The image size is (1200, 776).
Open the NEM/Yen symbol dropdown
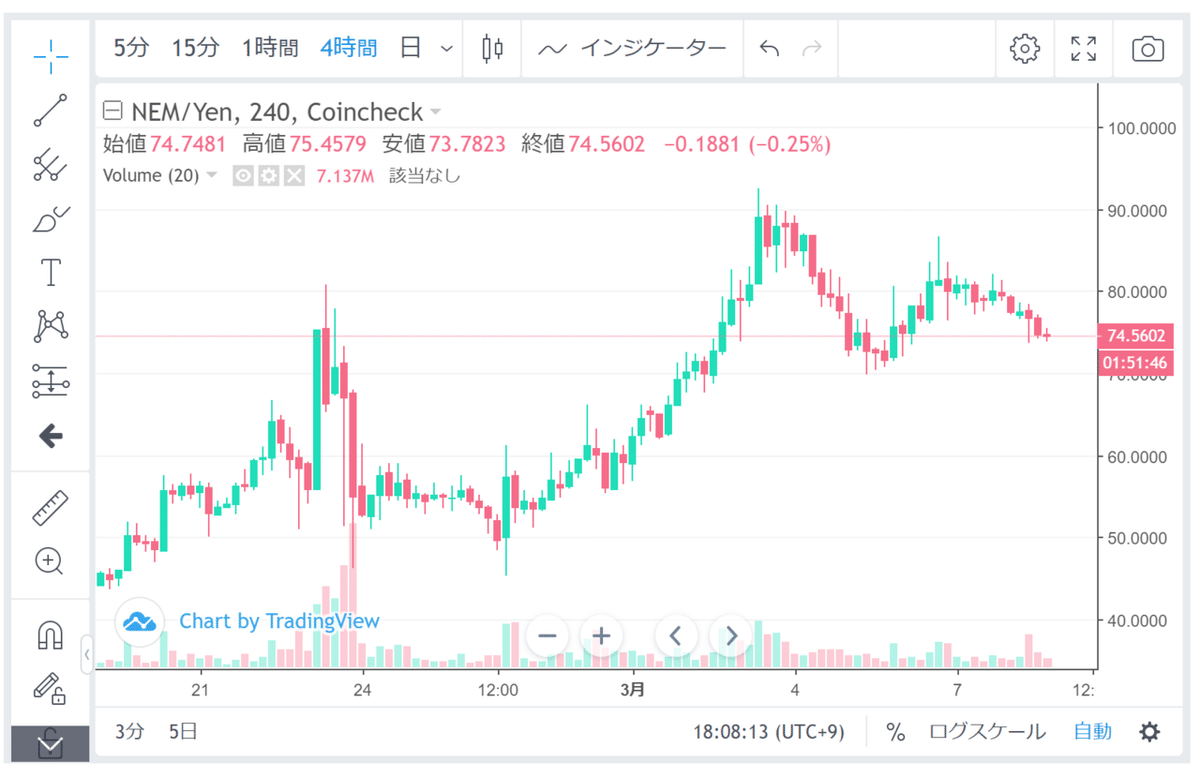coord(434,112)
